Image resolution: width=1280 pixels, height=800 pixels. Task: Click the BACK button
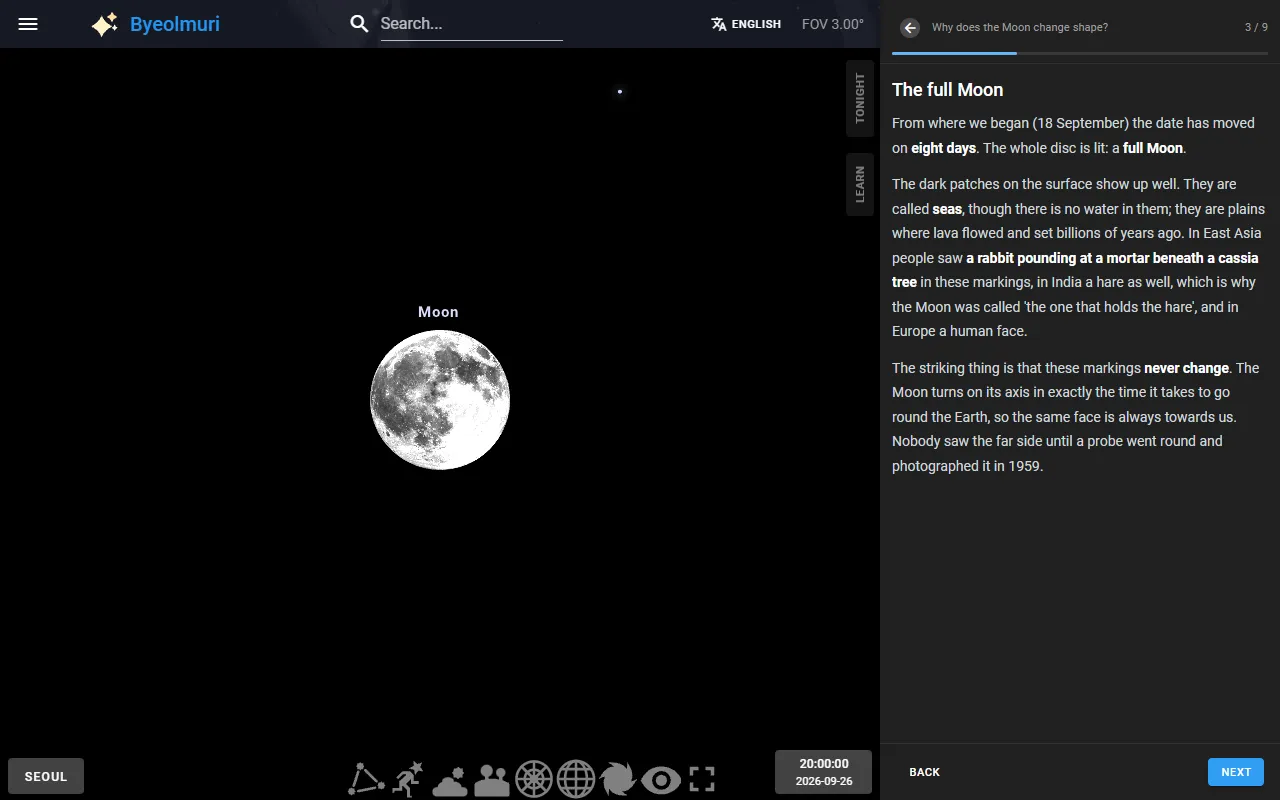[925, 772]
